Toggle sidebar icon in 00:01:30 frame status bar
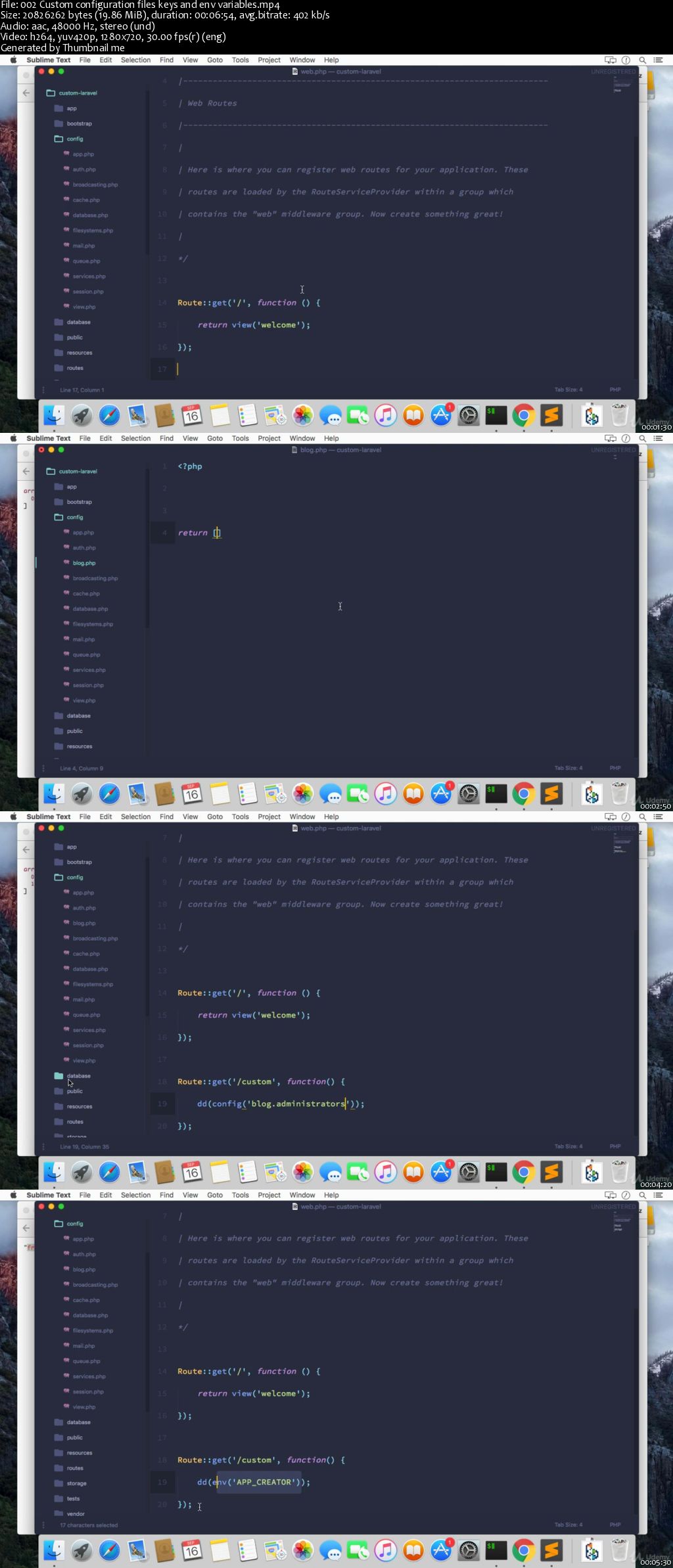Image resolution: width=673 pixels, height=1568 pixels. 44,390
